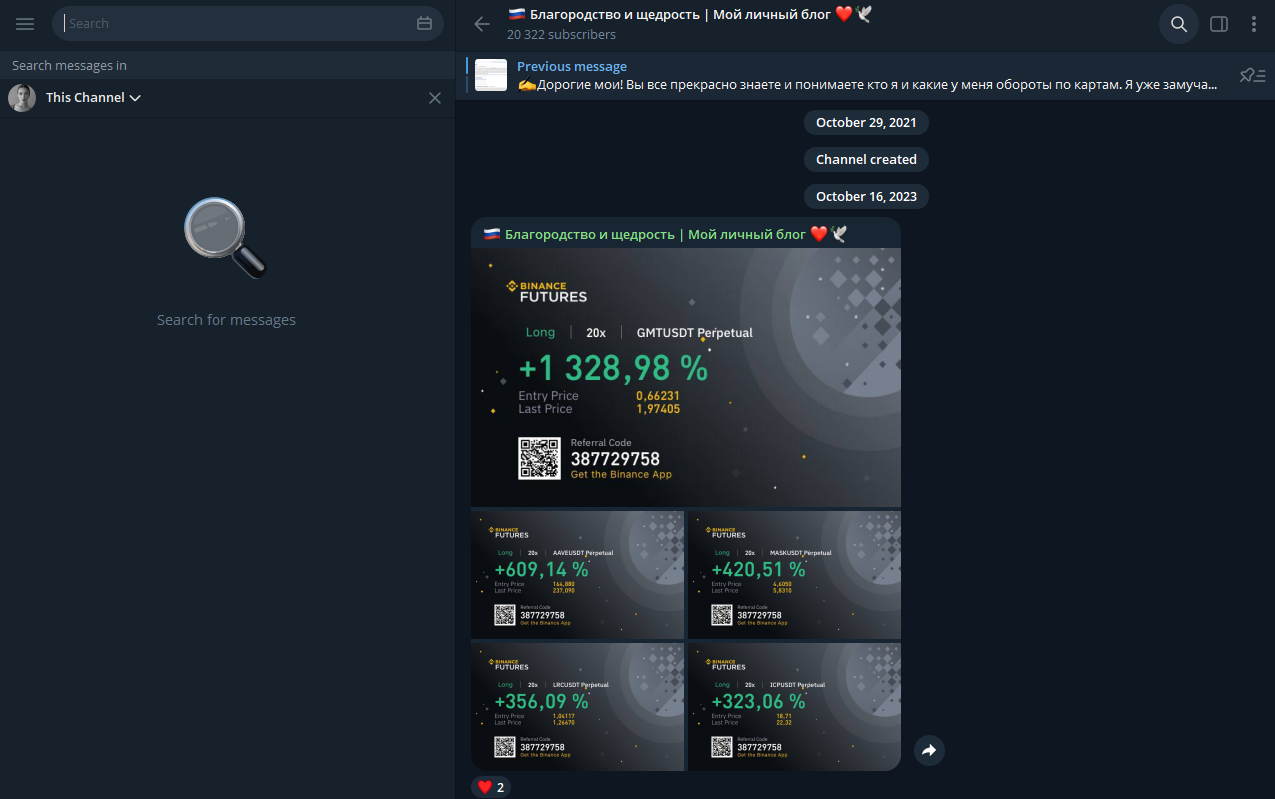Open the MASKUSDT +420,51% thumbnail
The width and height of the screenshot is (1275, 799).
click(794, 575)
